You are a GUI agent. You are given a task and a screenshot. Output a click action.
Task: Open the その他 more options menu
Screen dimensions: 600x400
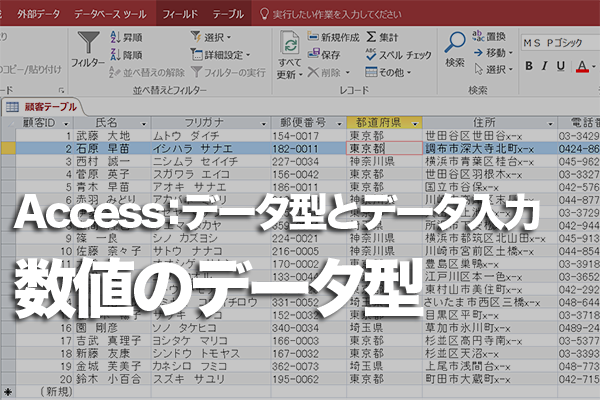(388, 72)
